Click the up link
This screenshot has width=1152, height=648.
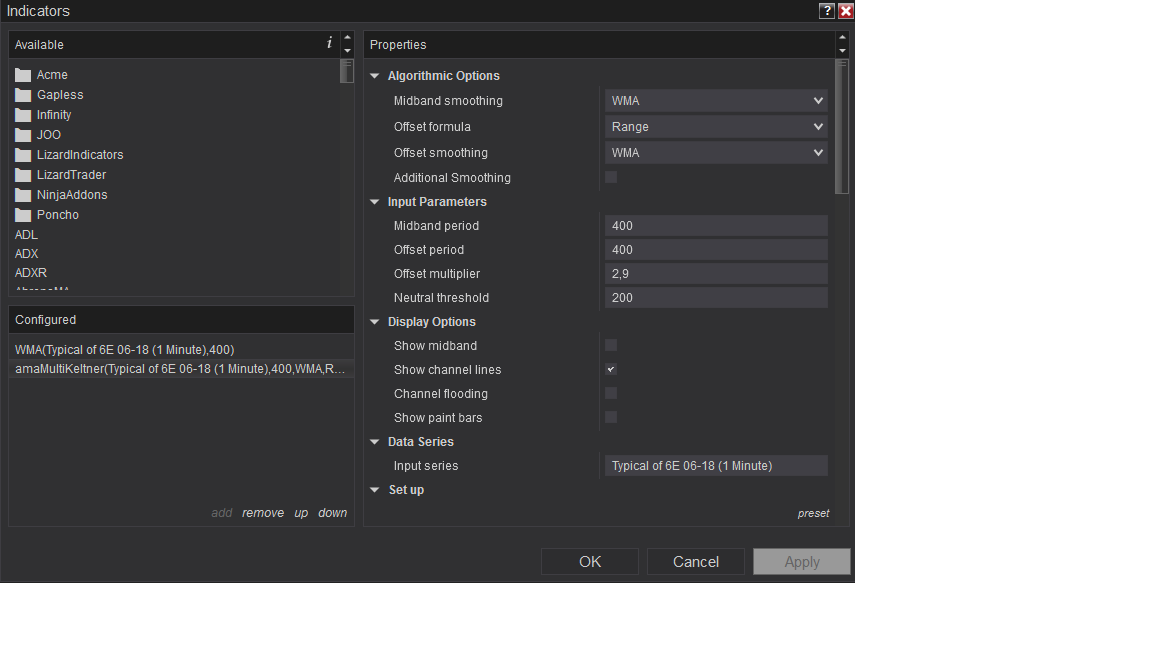(x=301, y=513)
